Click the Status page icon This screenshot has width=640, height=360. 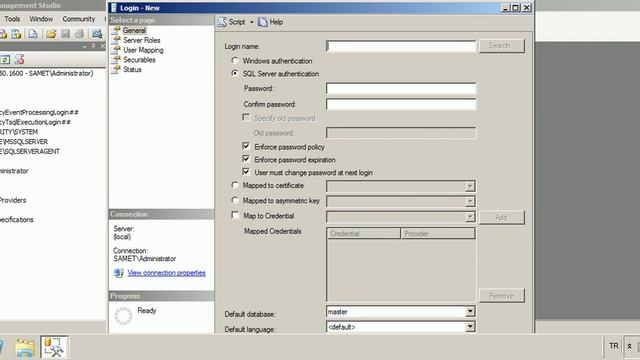(116, 69)
